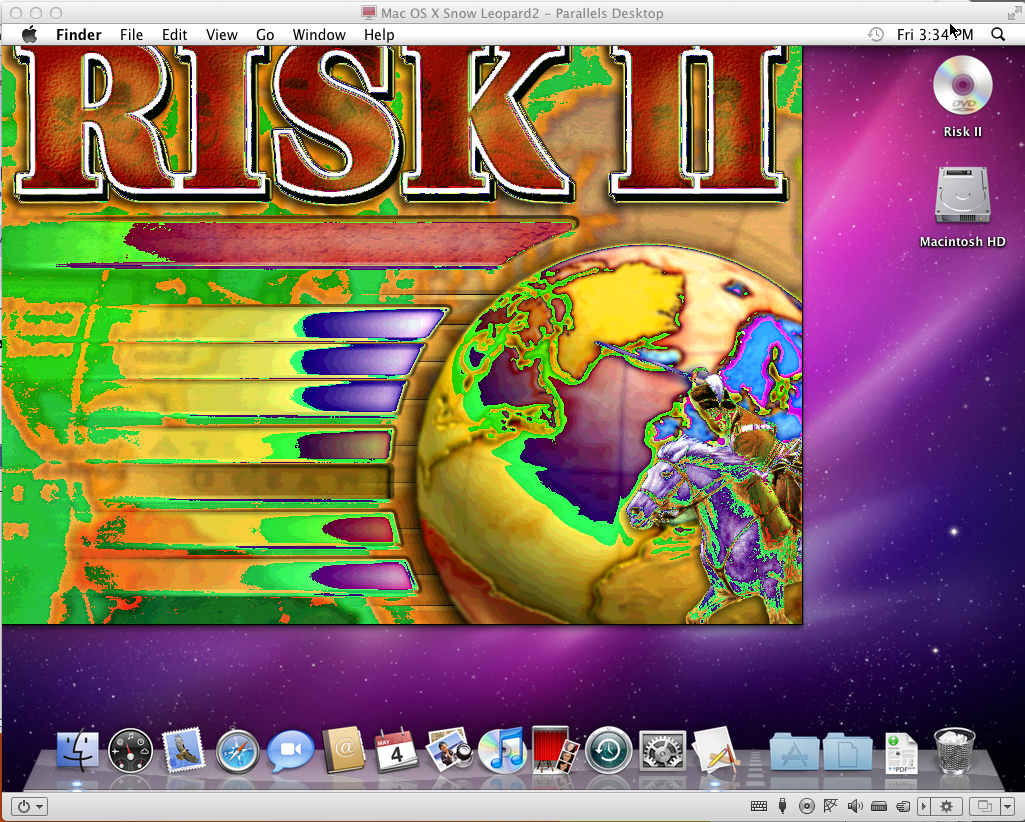Click the Parallels CD/DVD drive status icon

tap(807, 806)
